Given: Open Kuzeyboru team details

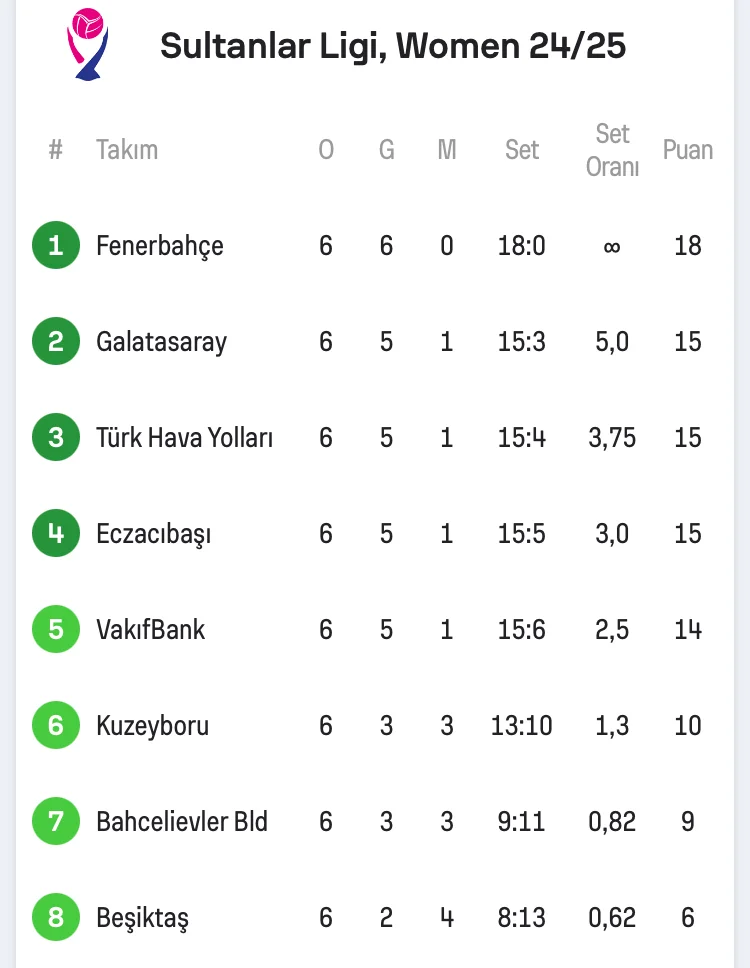Looking at the screenshot, I should coord(153,726).
